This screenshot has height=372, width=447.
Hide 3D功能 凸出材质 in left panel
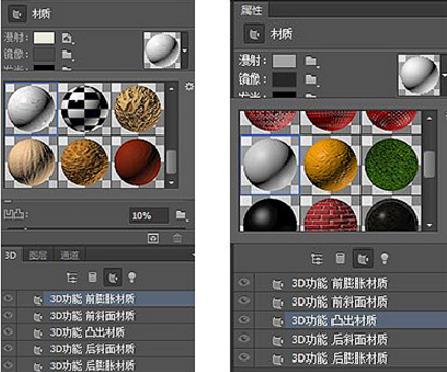(x=8, y=332)
